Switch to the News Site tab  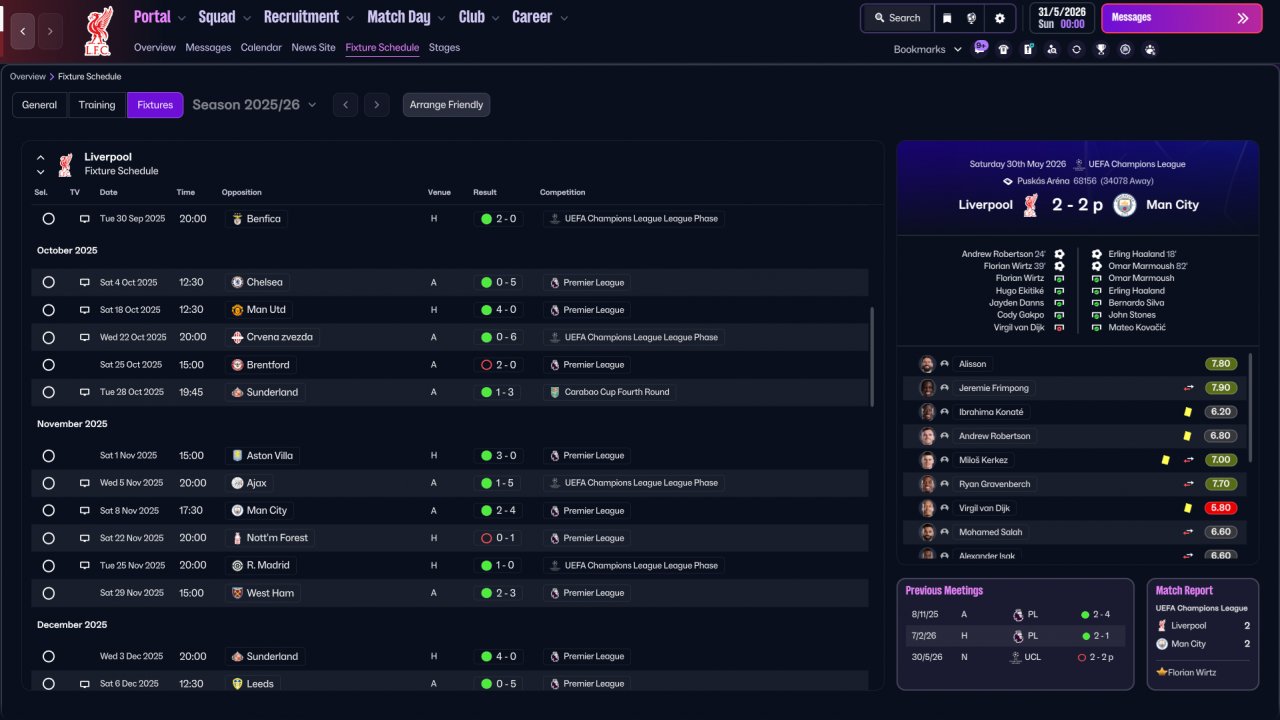(x=313, y=48)
